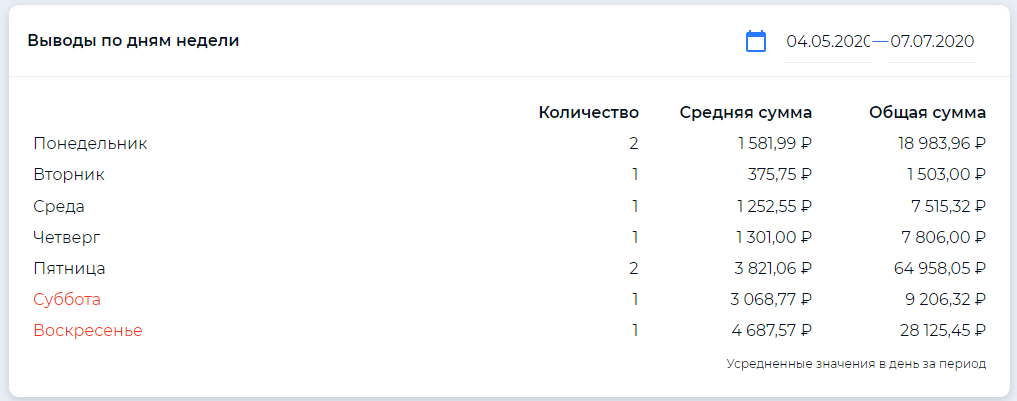1017x401 pixels.
Task: Select the Среда row label
Action: (59, 206)
